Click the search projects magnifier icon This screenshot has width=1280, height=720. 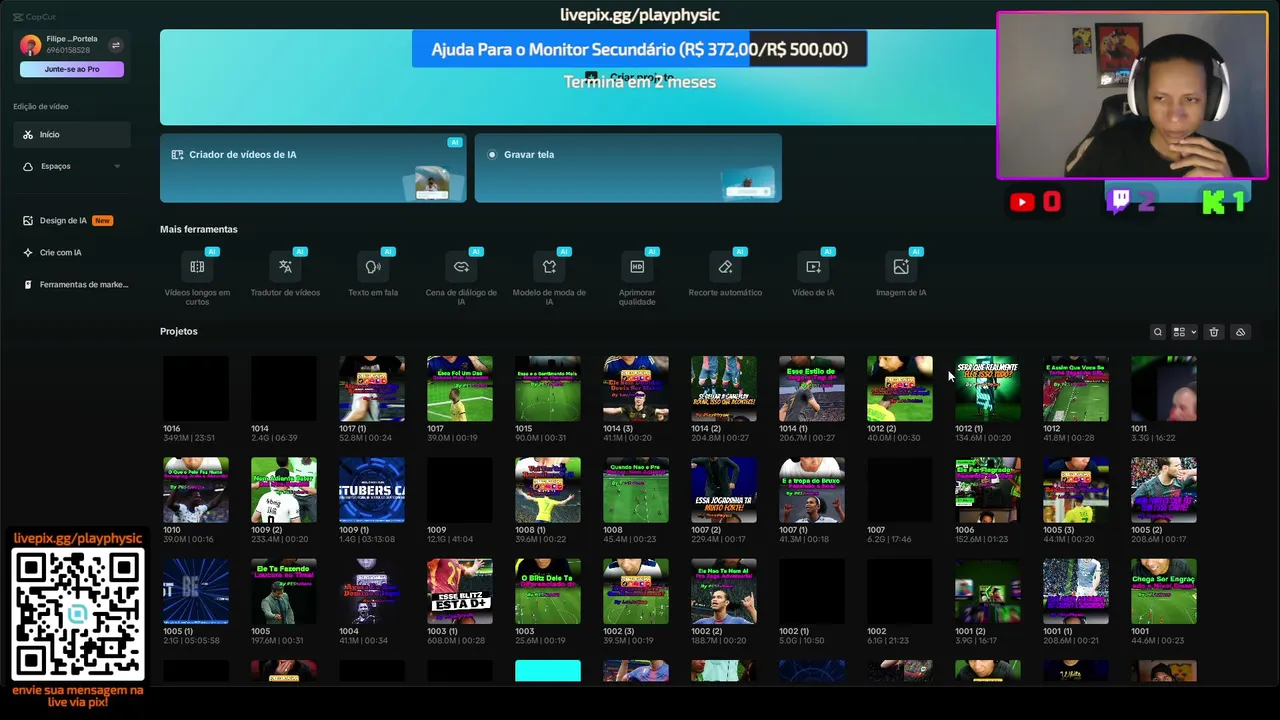pyautogui.click(x=1158, y=332)
